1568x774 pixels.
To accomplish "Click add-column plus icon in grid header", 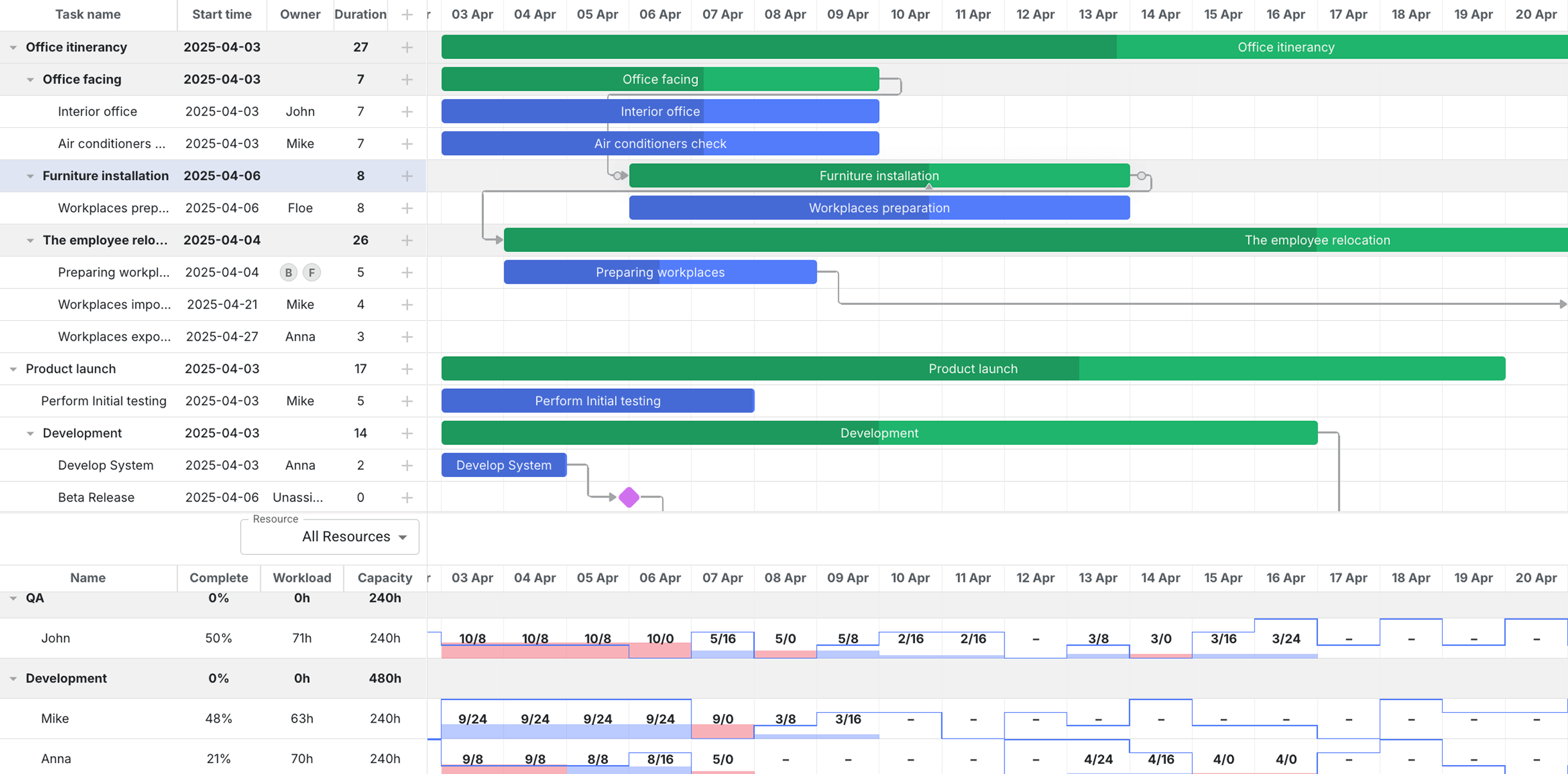I will click(407, 14).
